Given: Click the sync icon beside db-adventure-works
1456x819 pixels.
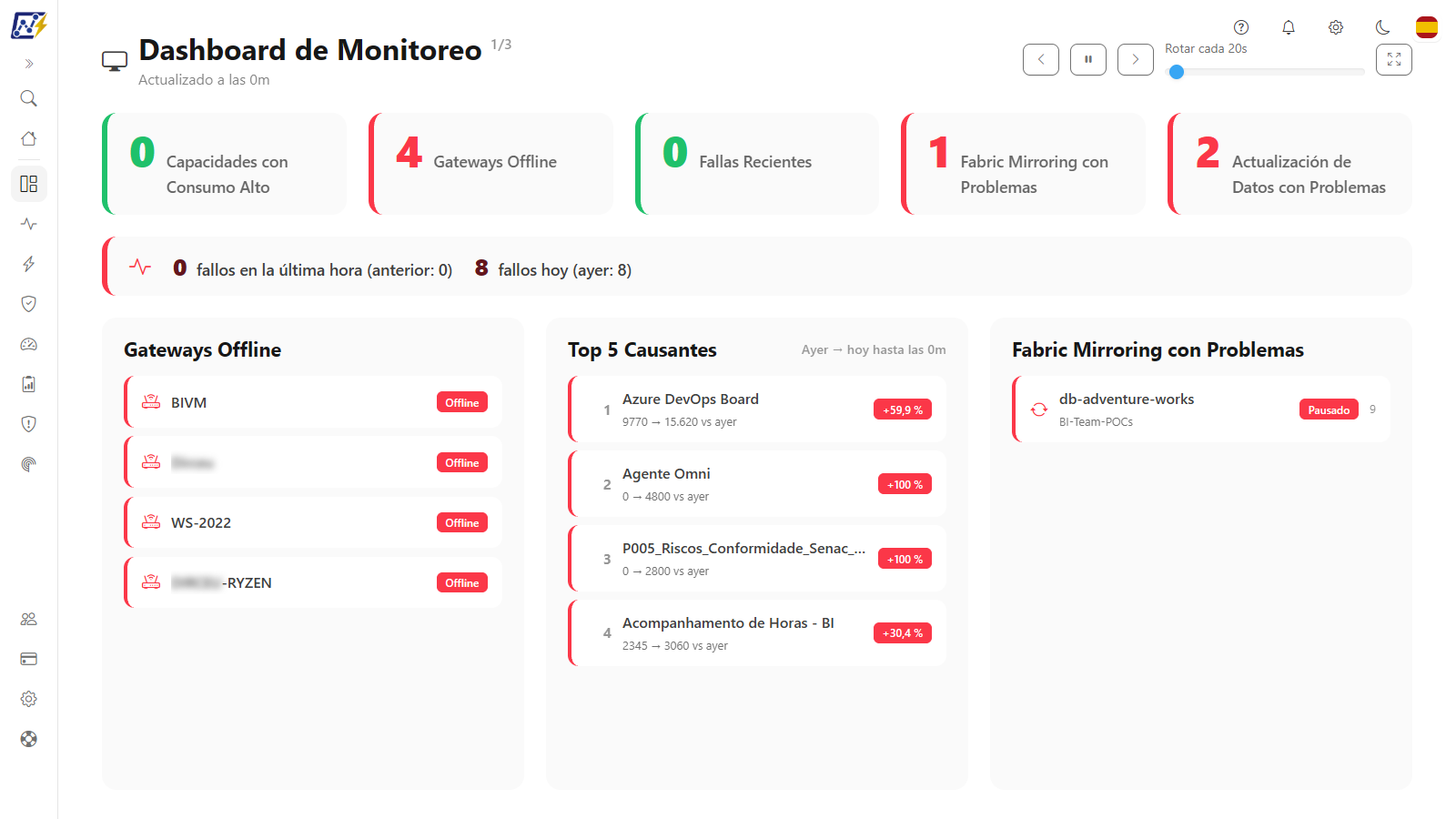Looking at the screenshot, I should pos(1039,409).
